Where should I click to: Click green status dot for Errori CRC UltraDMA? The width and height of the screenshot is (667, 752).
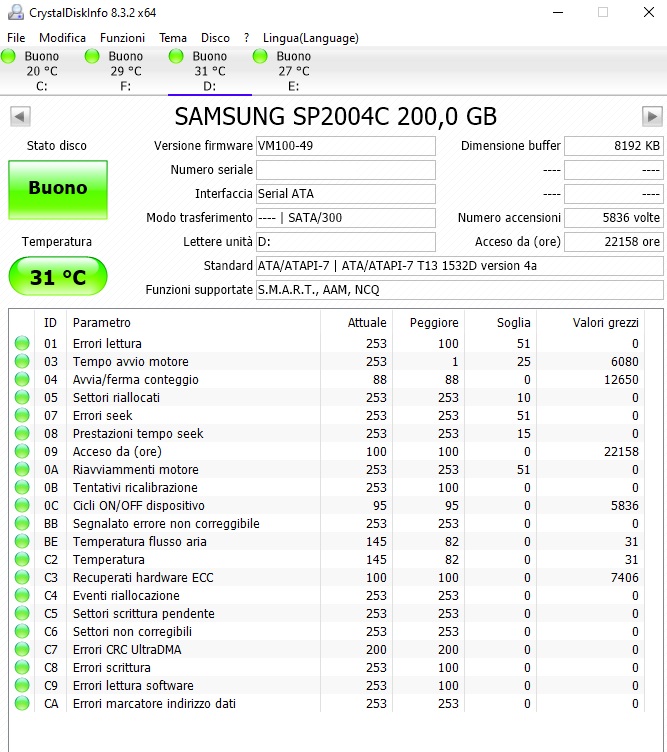[x=22, y=649]
